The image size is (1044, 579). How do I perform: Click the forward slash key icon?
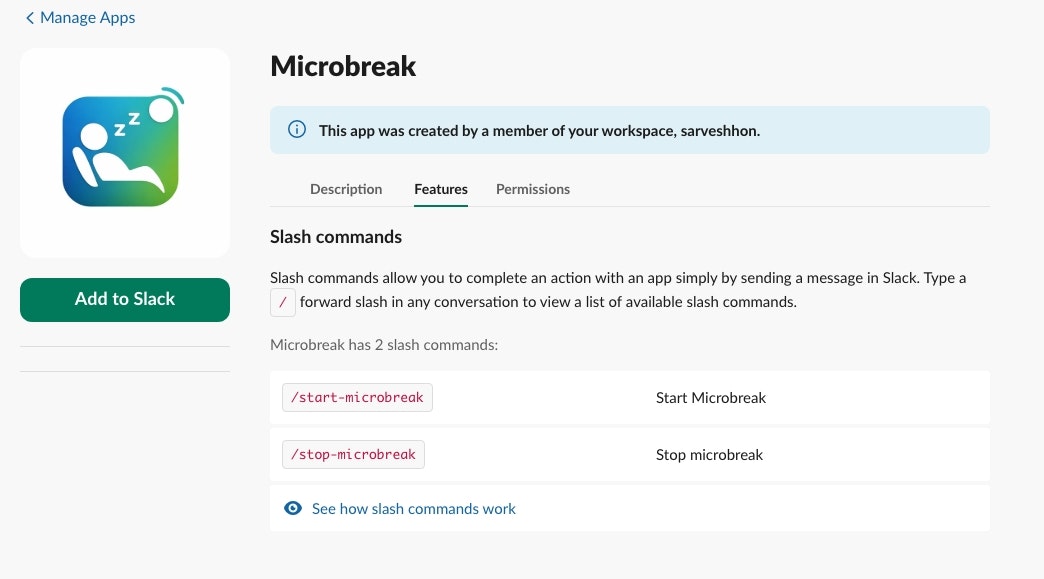coord(282,301)
